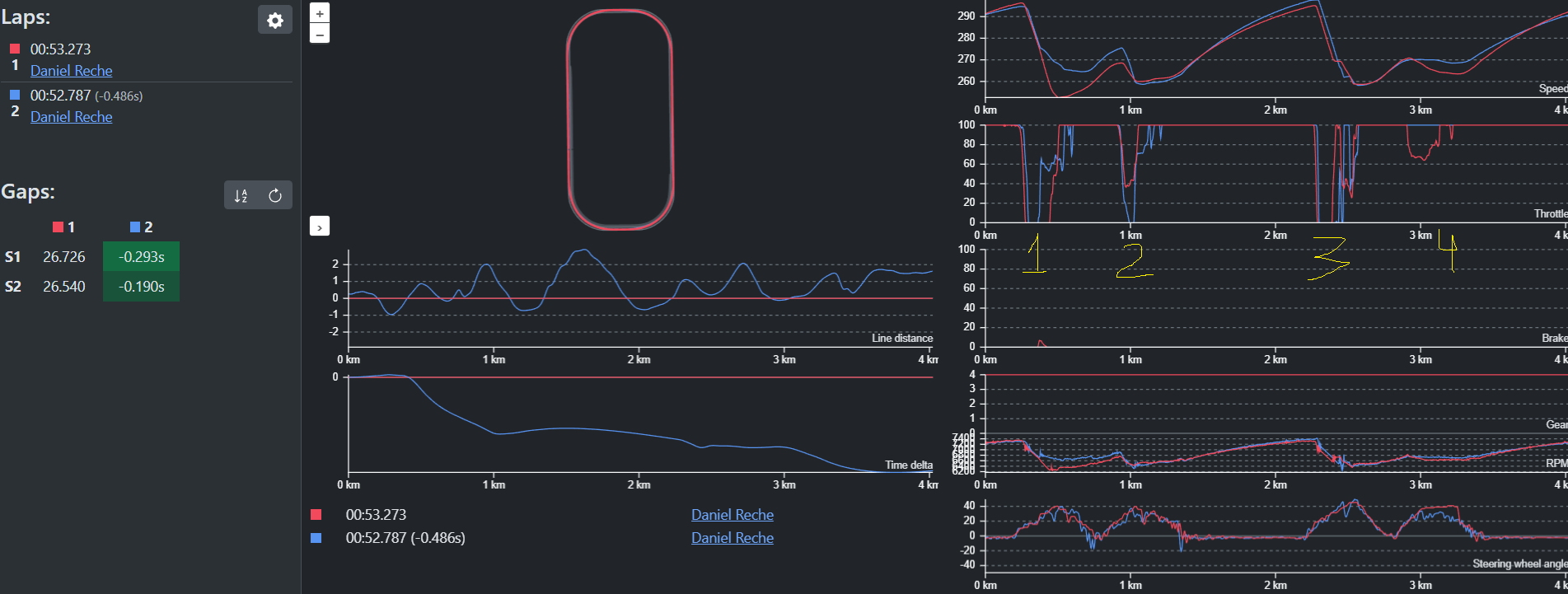Click the oval track map outline
1568x594 pixels.
click(x=568, y=119)
